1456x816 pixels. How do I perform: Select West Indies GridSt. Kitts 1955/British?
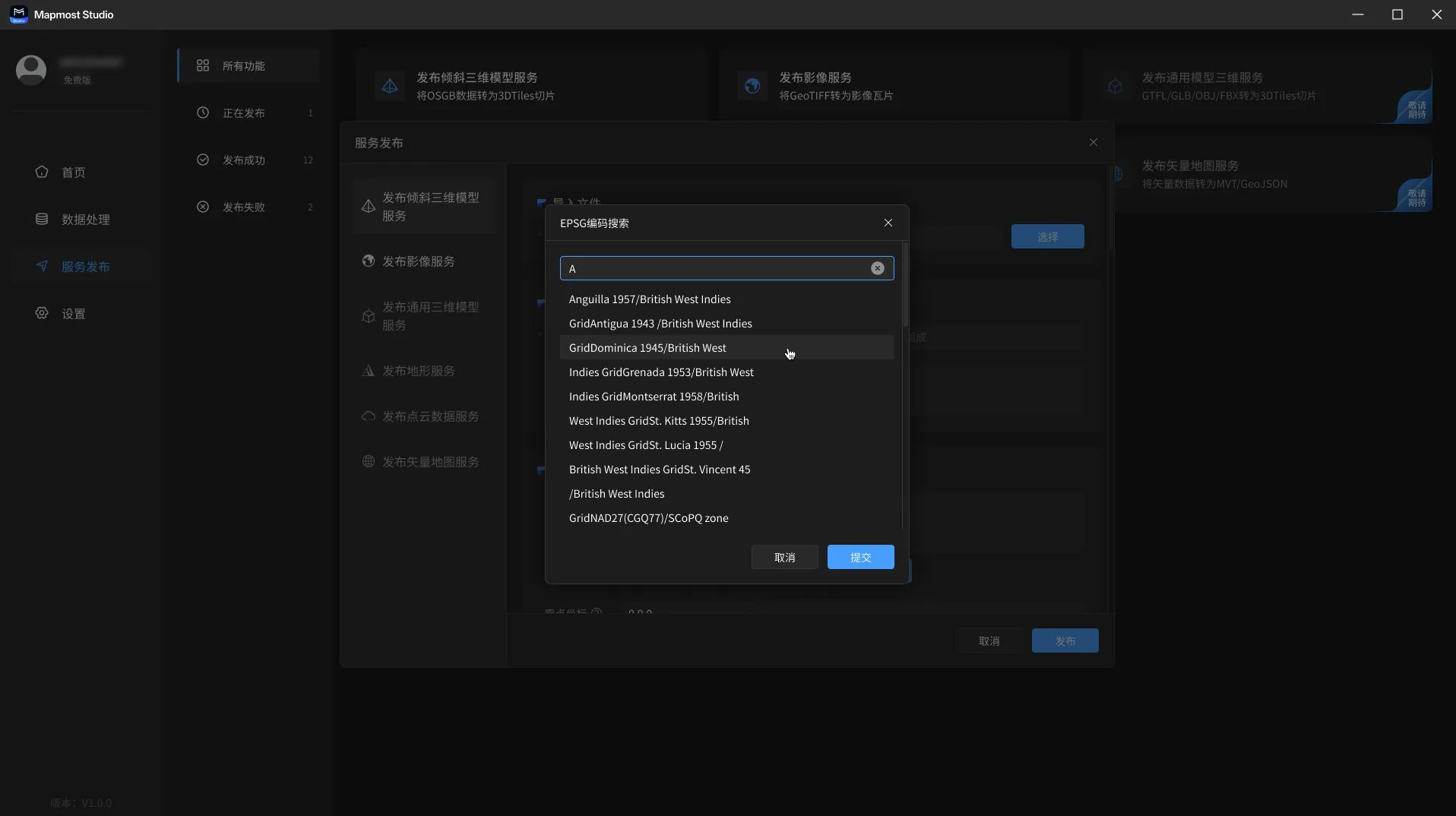(x=726, y=421)
